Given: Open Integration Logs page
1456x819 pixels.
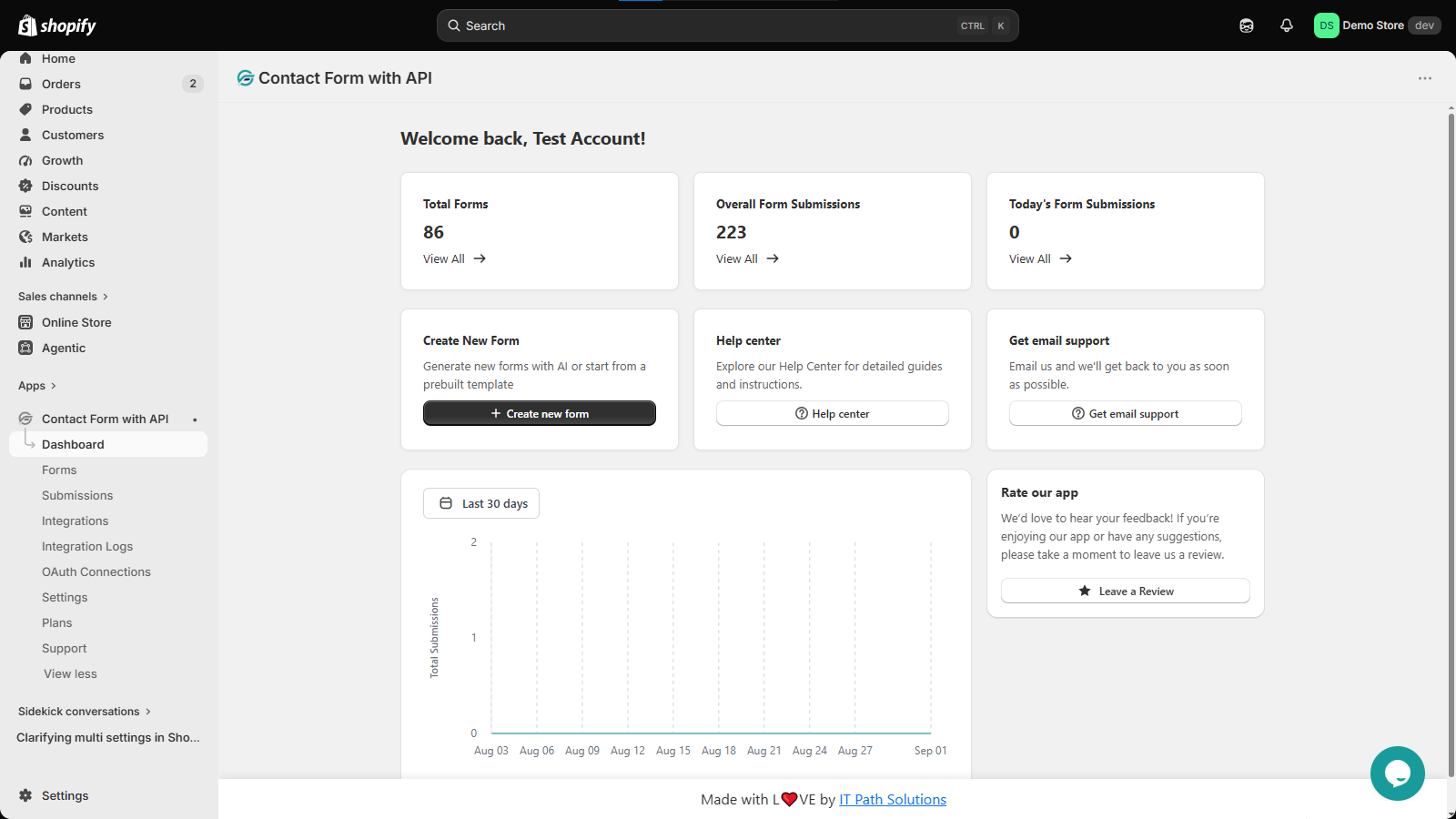Looking at the screenshot, I should point(87,547).
